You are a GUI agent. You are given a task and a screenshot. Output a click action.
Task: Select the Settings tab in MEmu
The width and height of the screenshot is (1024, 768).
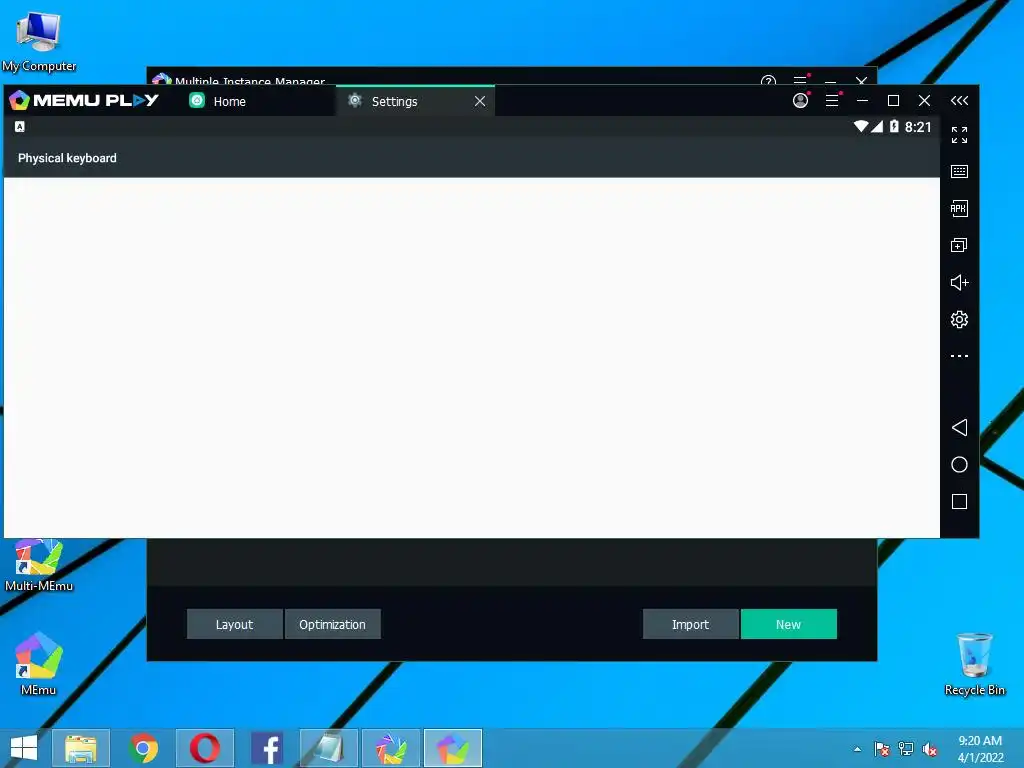point(414,101)
